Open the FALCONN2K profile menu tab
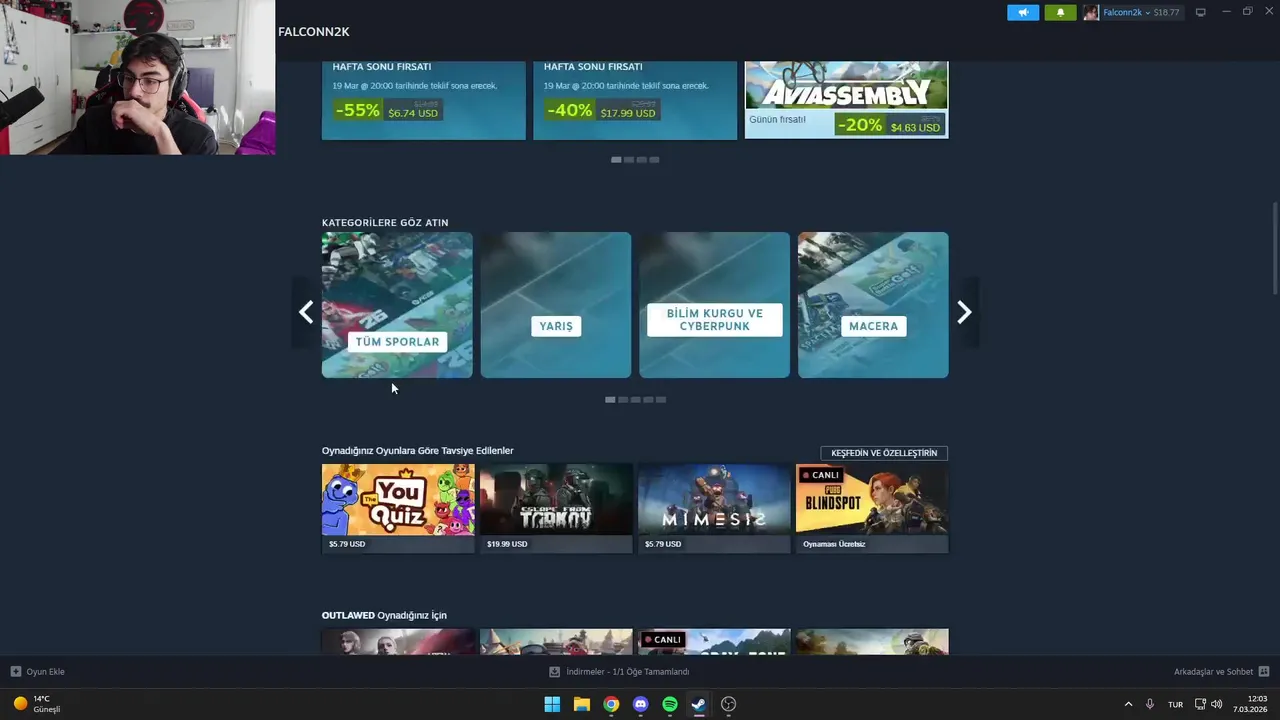The width and height of the screenshot is (1280, 720). (x=314, y=32)
